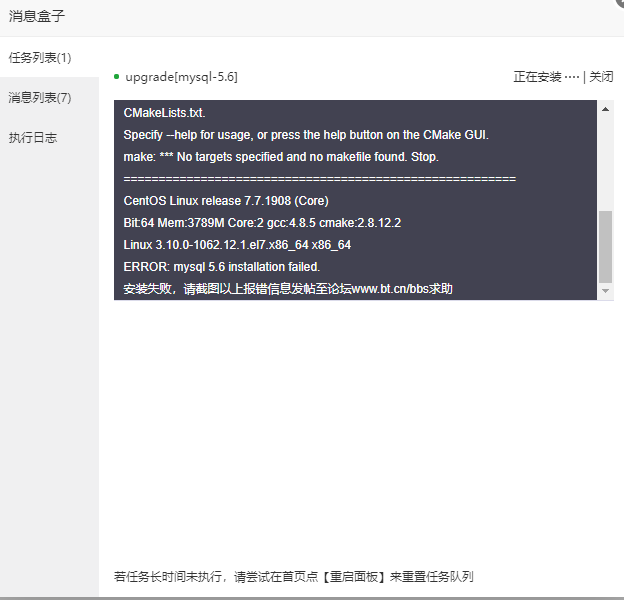This screenshot has width=624, height=600.
Task: Click the 重启面板 hint text at bottom
Action: point(294,577)
